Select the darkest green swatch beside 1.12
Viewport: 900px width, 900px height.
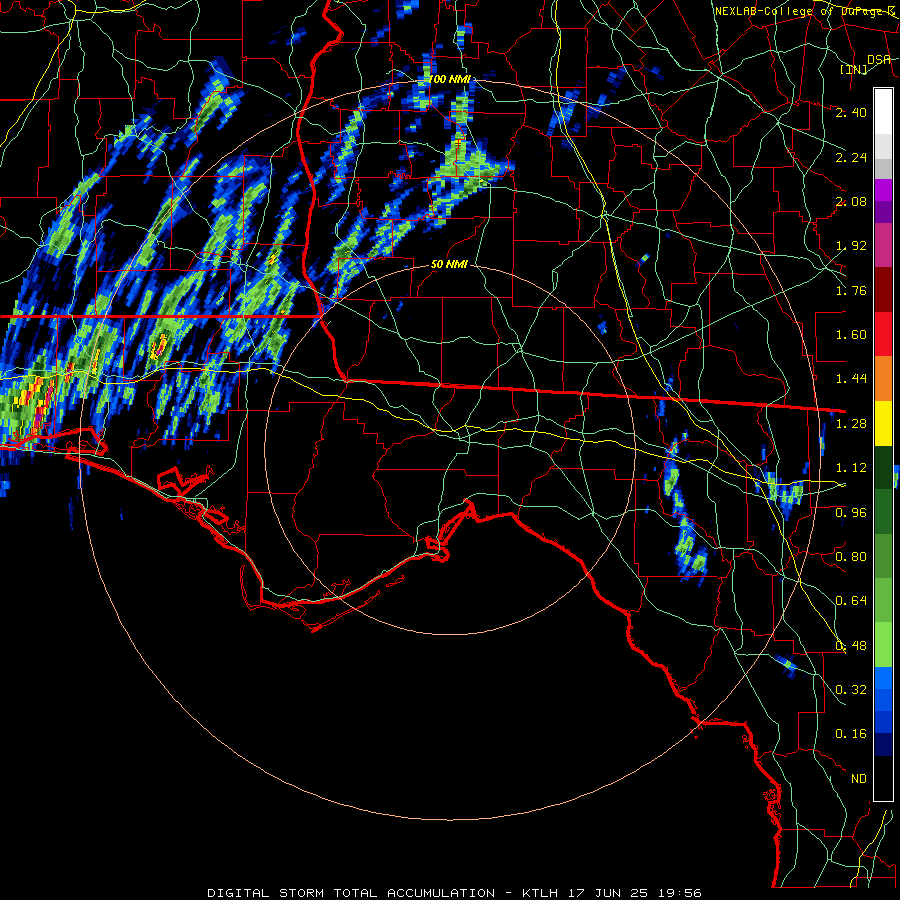(883, 467)
